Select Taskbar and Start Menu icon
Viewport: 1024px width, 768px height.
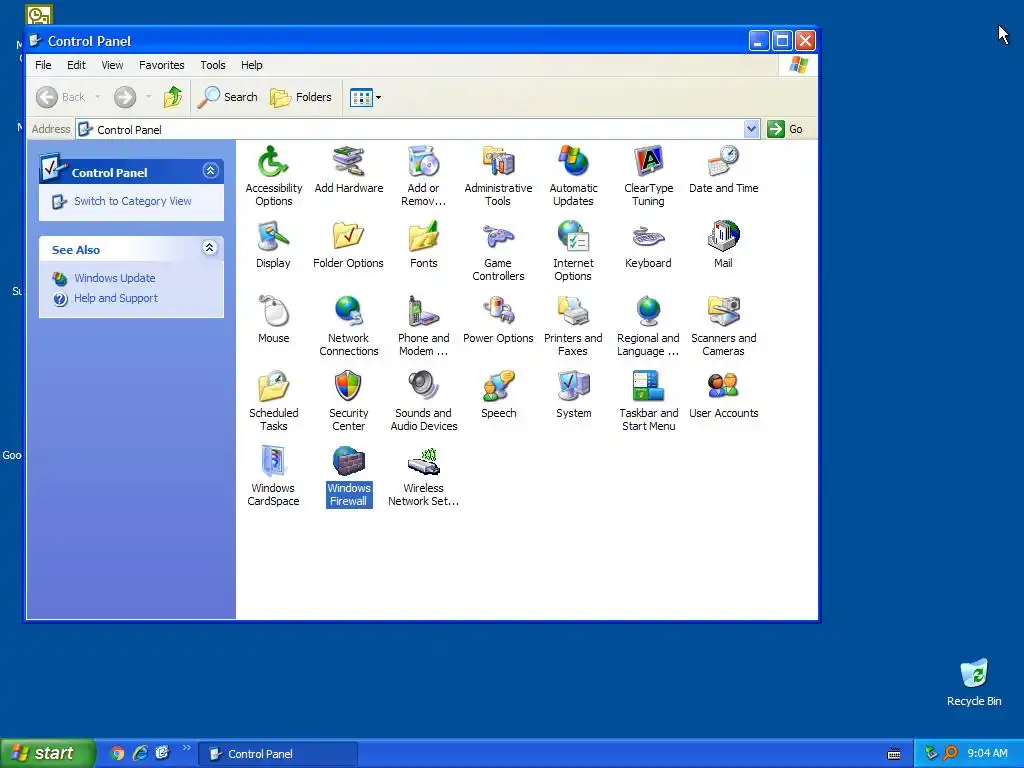click(x=648, y=387)
